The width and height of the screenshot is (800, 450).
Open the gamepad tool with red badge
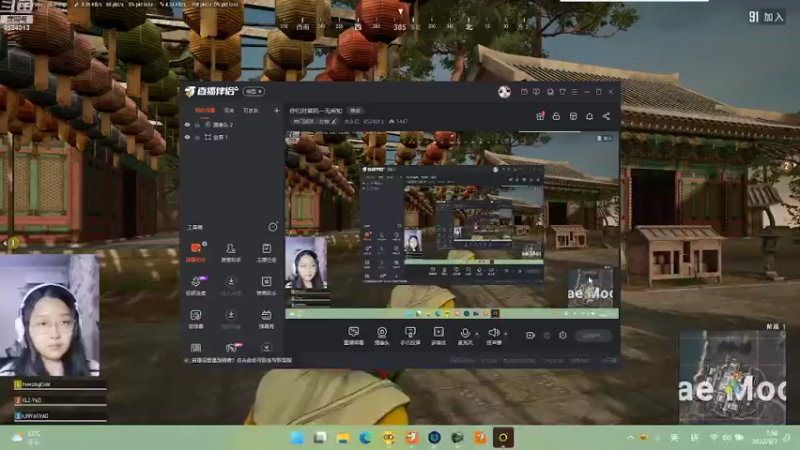click(232, 348)
